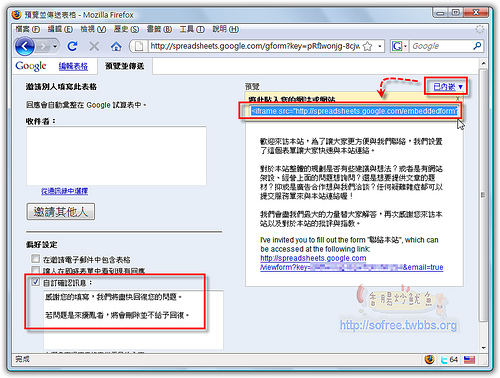
Task: Click the Firefox add-on icon in status bar
Action: click(x=430, y=359)
